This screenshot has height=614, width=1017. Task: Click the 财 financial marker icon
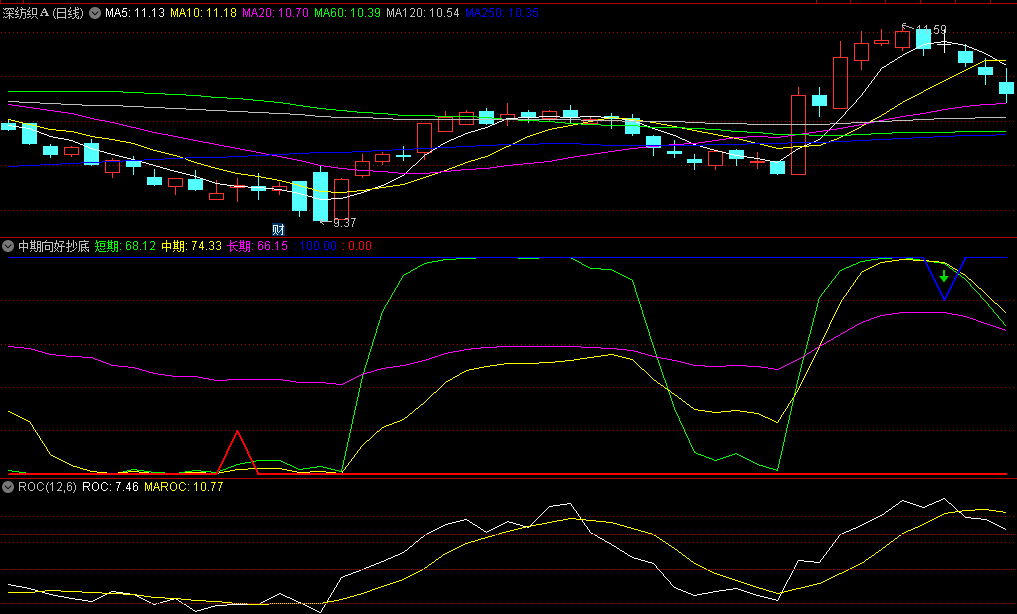click(278, 229)
